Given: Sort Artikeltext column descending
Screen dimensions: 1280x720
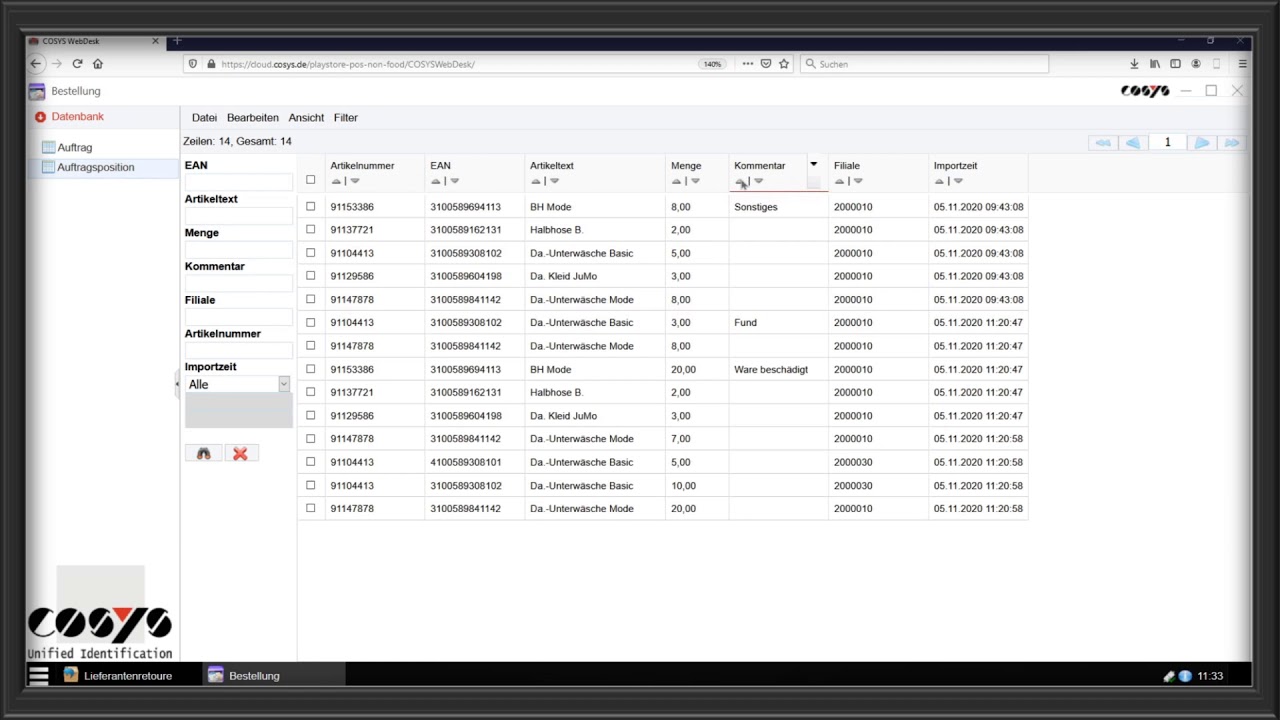Looking at the screenshot, I should click(x=555, y=181).
